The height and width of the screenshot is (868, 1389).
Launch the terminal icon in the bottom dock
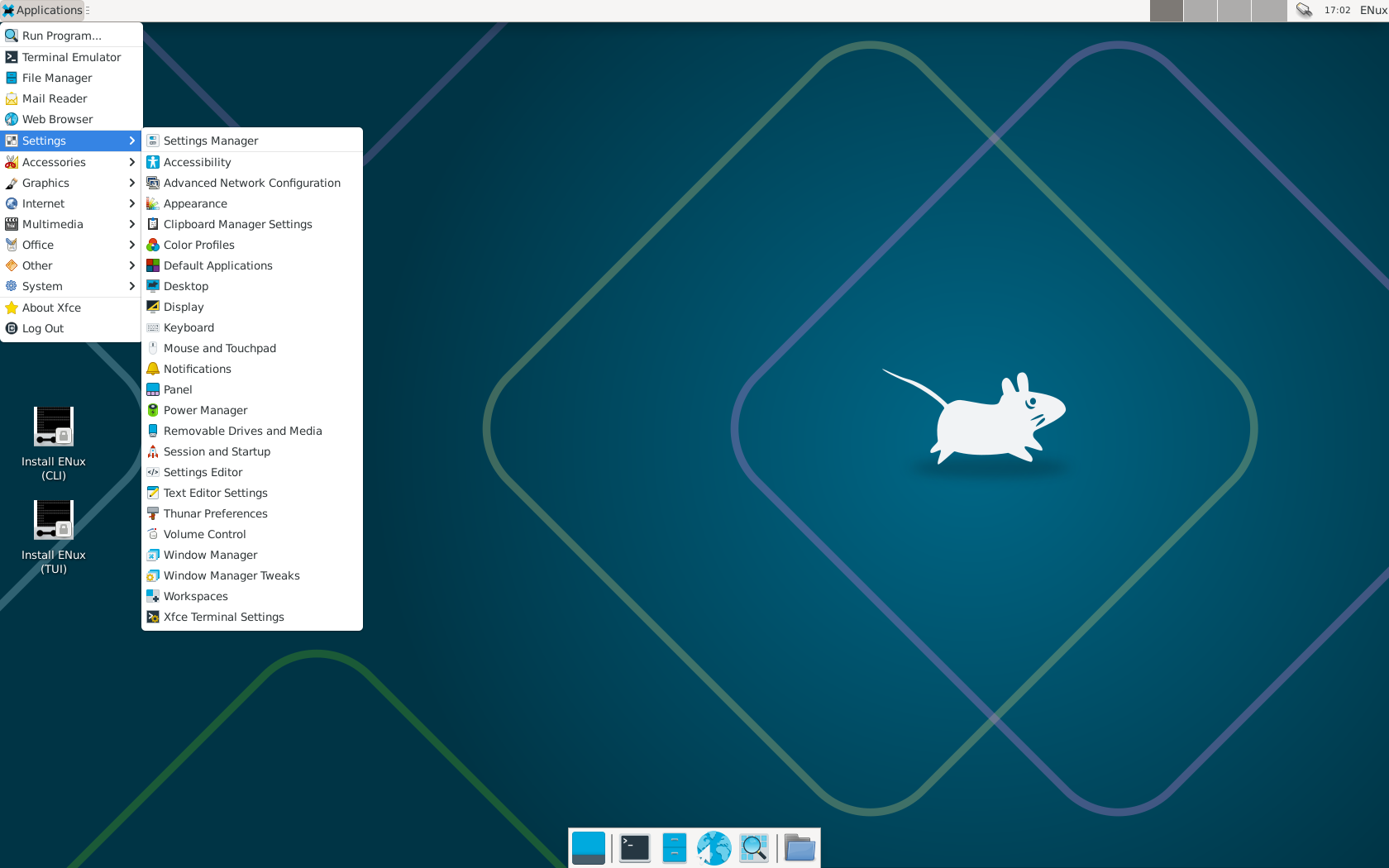click(635, 848)
